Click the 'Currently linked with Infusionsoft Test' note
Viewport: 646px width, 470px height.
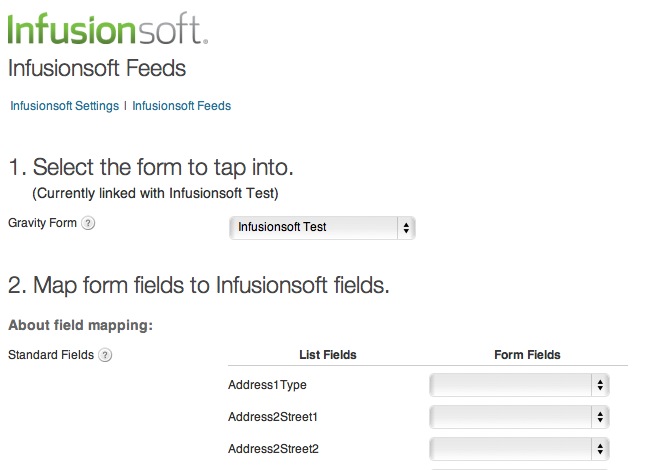(155, 193)
